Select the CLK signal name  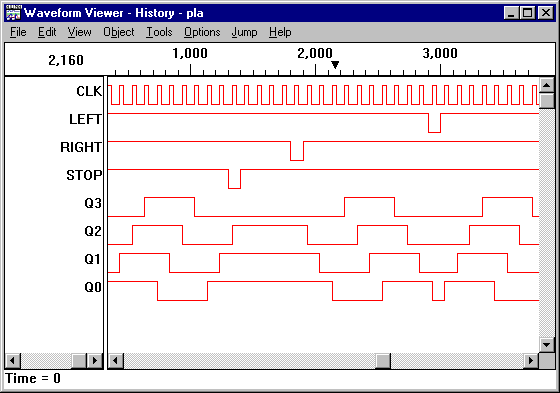click(89, 91)
